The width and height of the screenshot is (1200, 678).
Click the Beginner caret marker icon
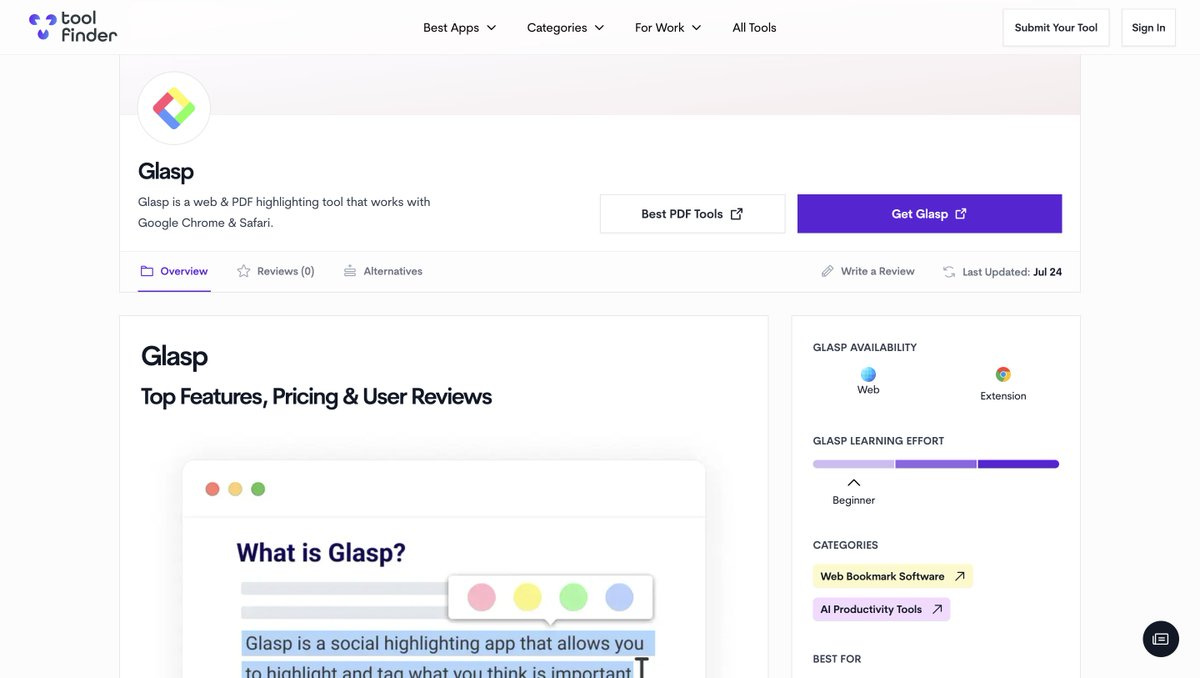click(854, 483)
